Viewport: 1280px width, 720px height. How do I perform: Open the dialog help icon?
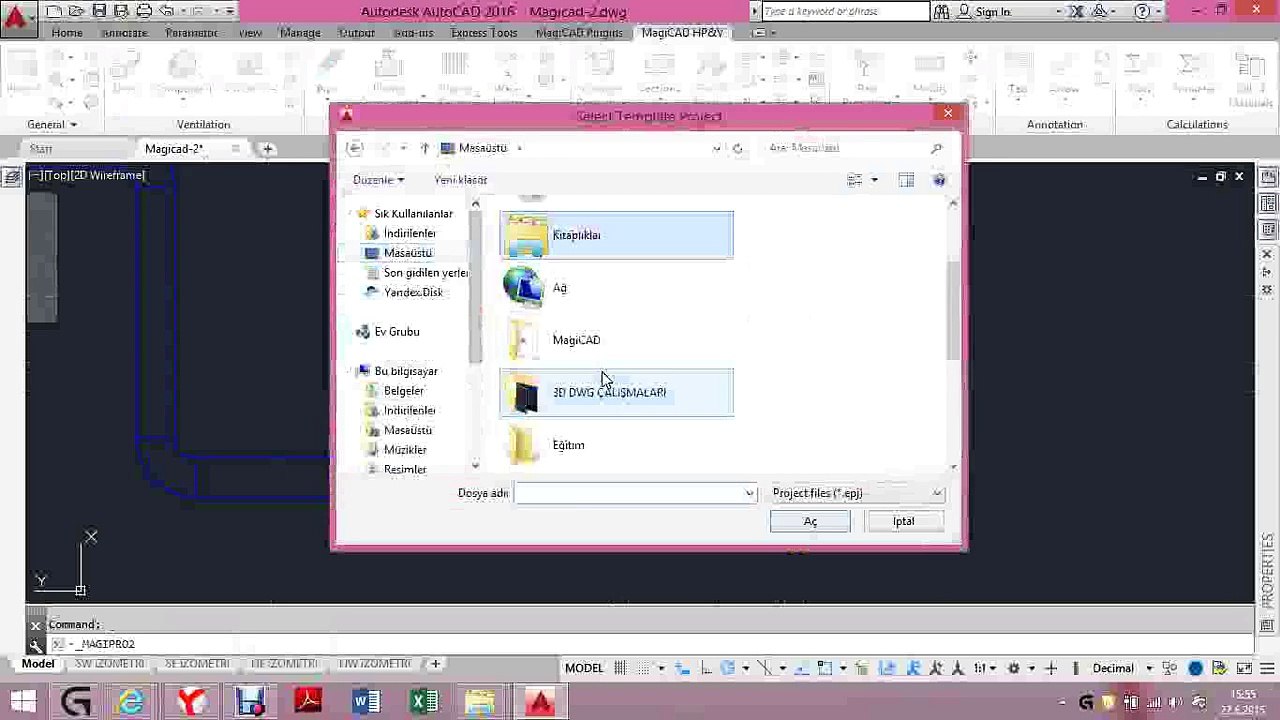click(x=939, y=180)
